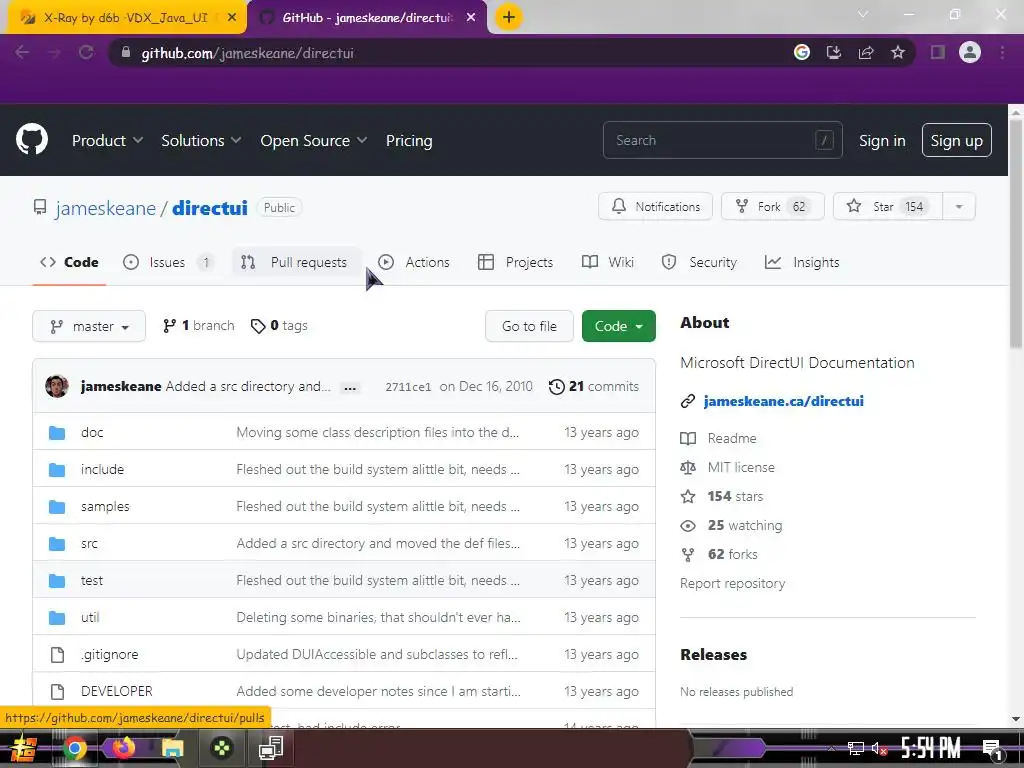Launch Chrome from the taskbar
Image resolution: width=1024 pixels, height=768 pixels.
pos(74,748)
